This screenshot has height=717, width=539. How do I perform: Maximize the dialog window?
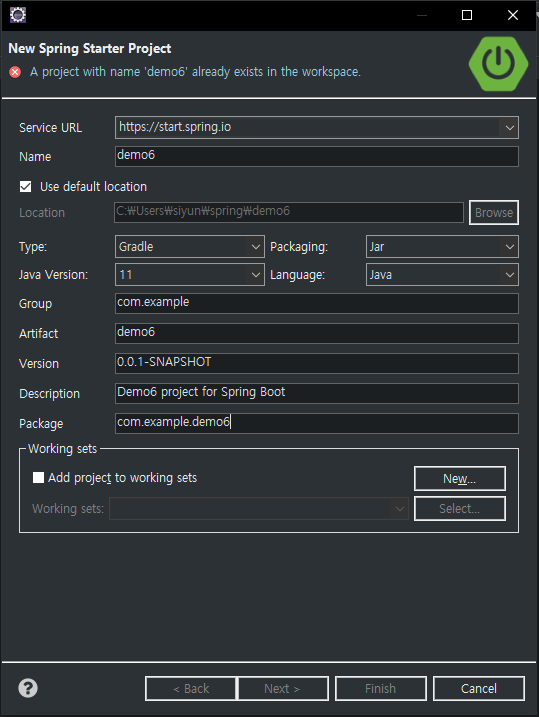click(467, 15)
